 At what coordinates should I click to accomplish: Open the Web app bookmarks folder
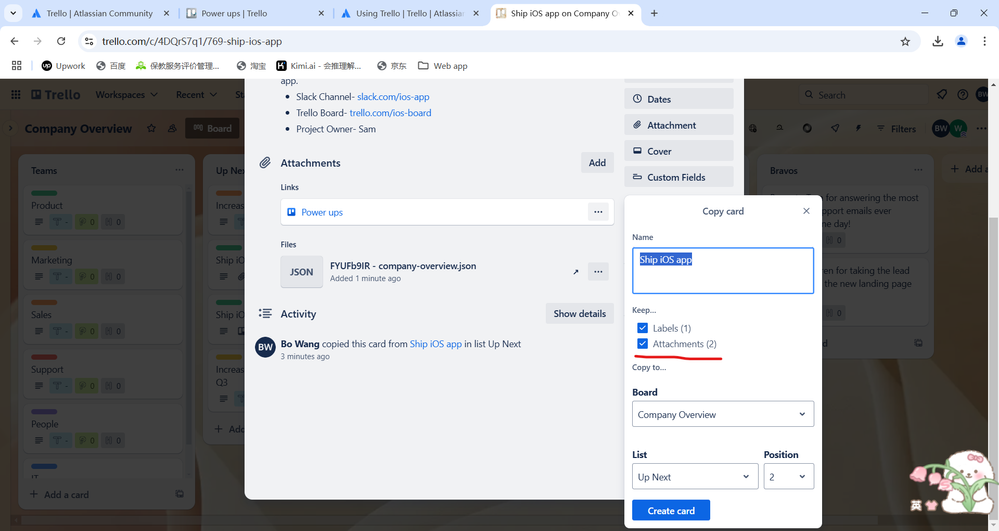point(443,66)
